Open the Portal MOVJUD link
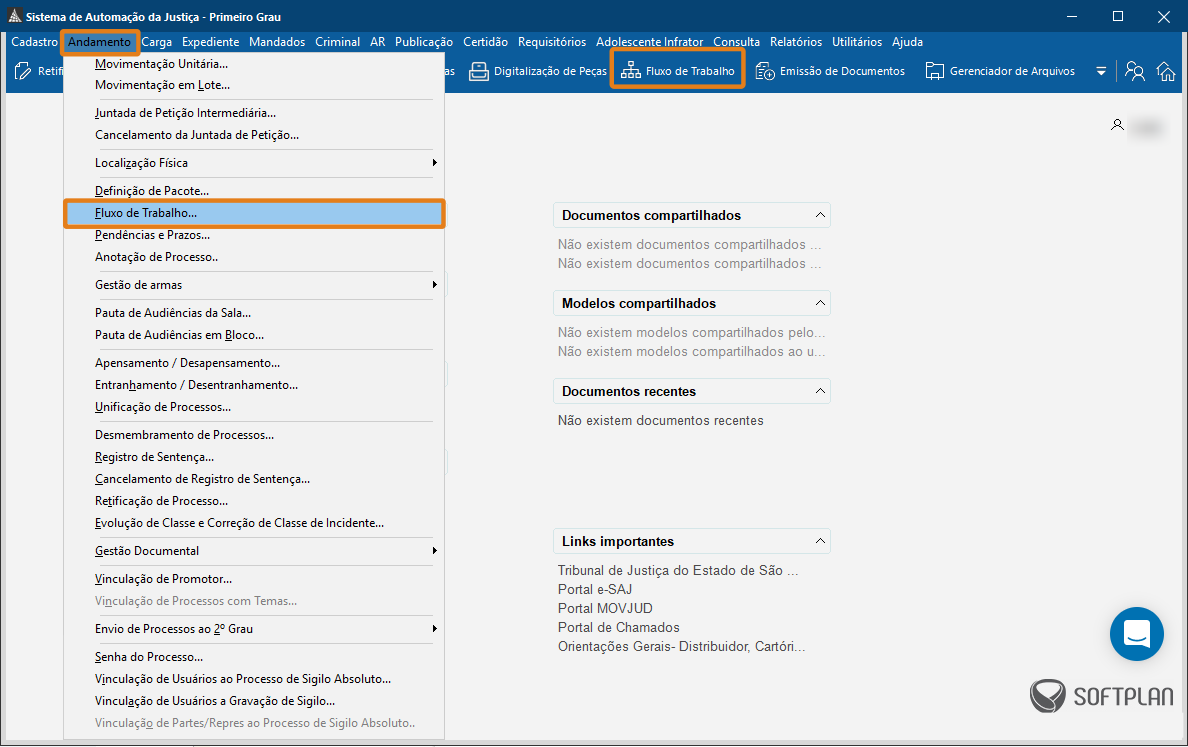The height and width of the screenshot is (747, 1188). tap(605, 608)
